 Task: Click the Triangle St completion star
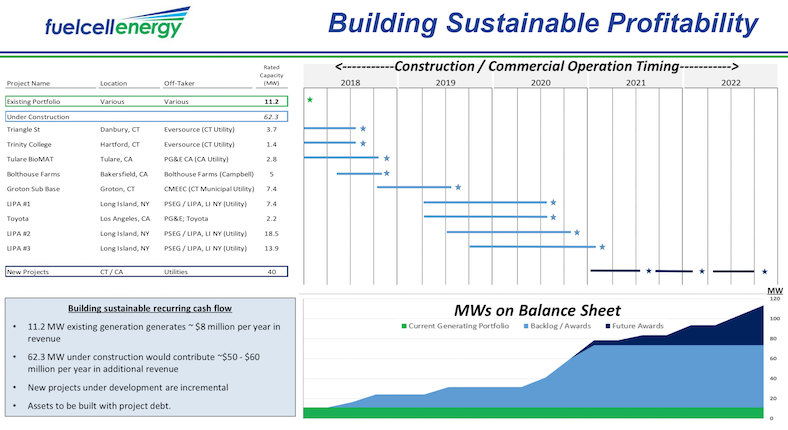tap(363, 129)
